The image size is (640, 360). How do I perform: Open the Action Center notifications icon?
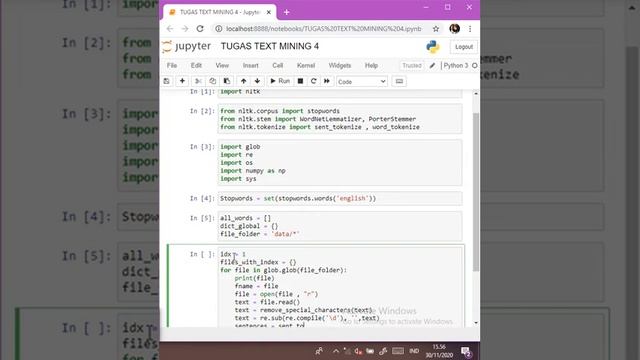click(466, 351)
